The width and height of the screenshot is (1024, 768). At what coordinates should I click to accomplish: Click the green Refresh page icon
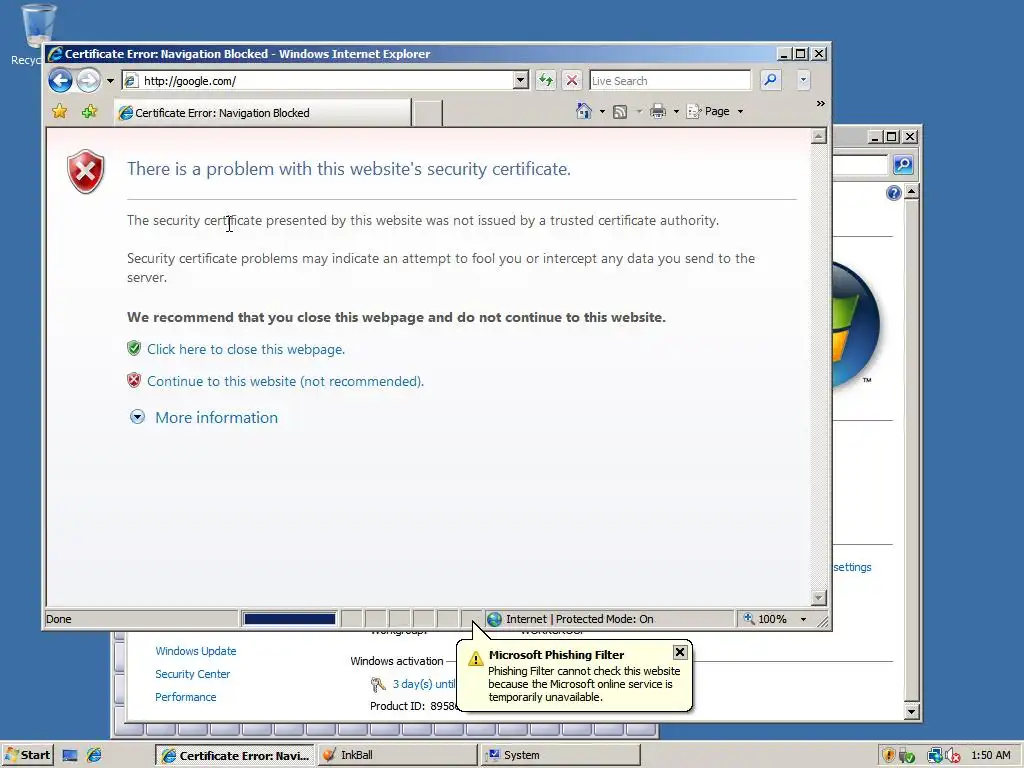click(545, 81)
